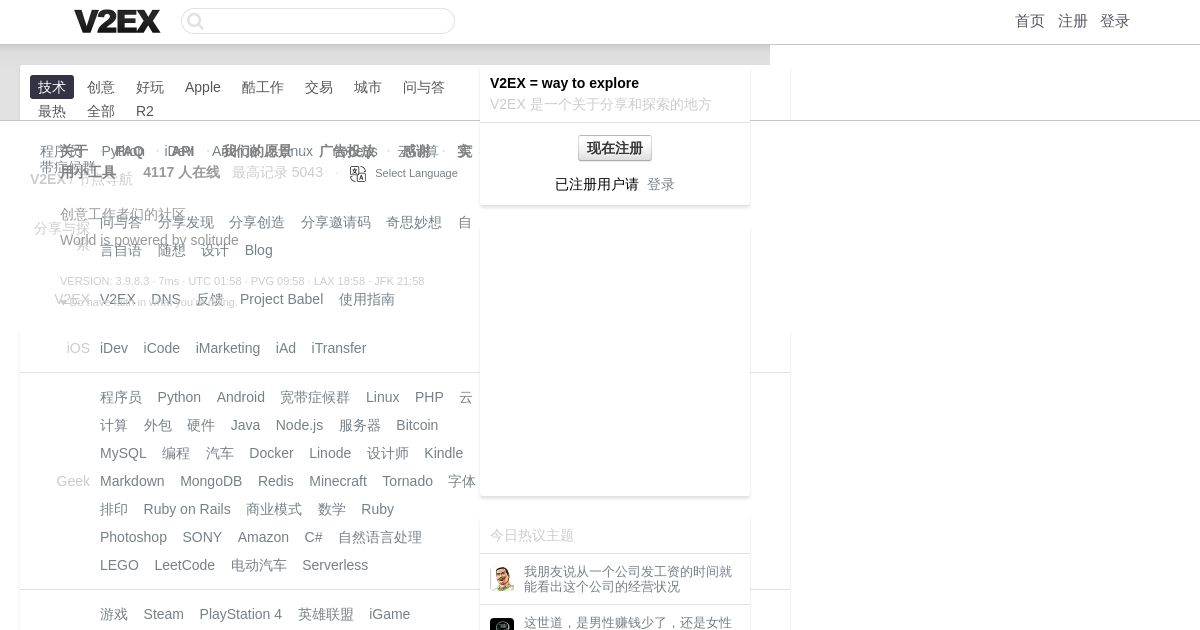Open Minecraft node link
1200x630 pixels.
338,481
